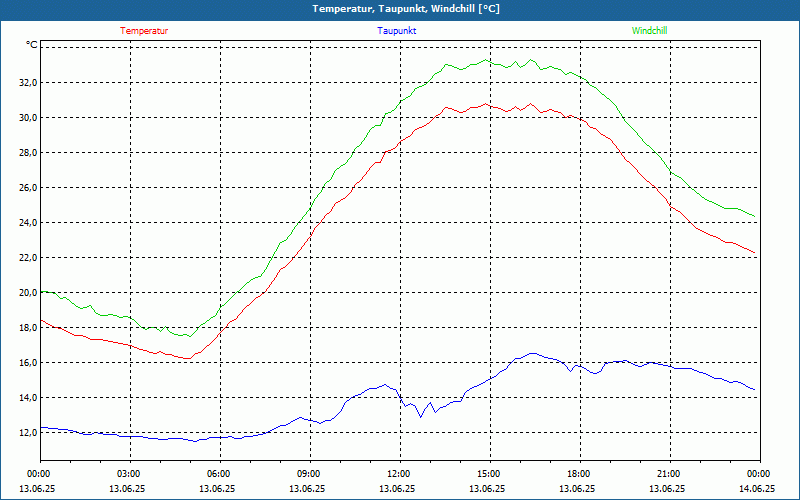Click the '06:00' x-axis time label
The width and height of the screenshot is (800, 500).
coord(219,474)
